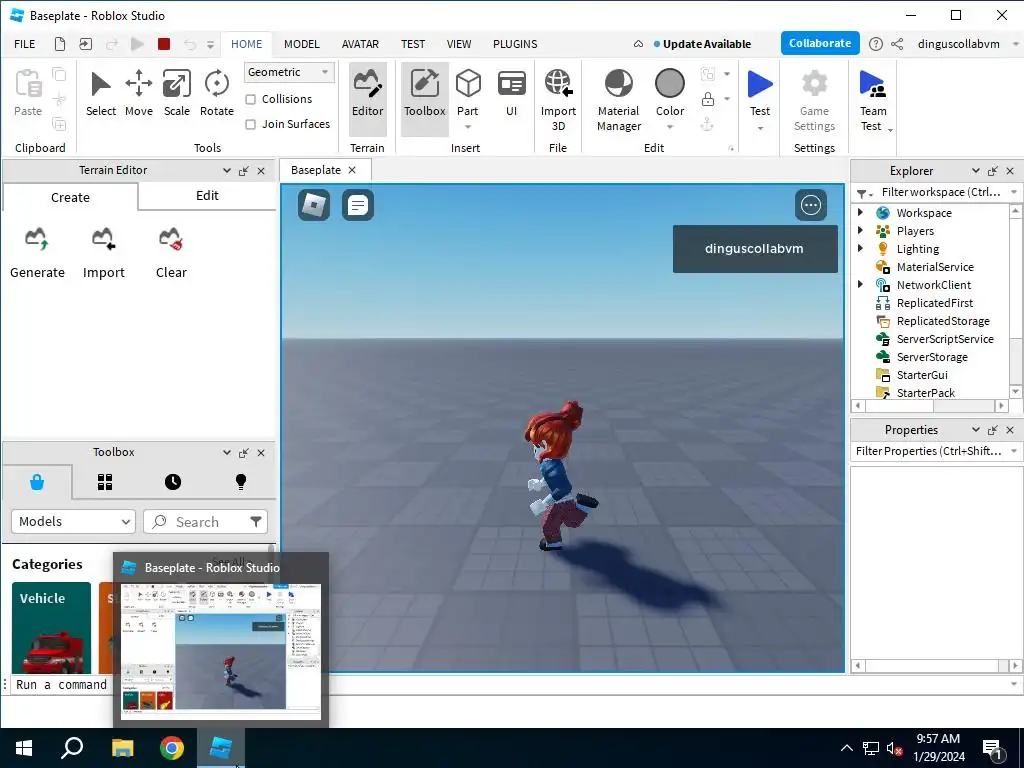Open the Explorer panel options chevron
Screen dimensions: 1024x768
point(976,170)
